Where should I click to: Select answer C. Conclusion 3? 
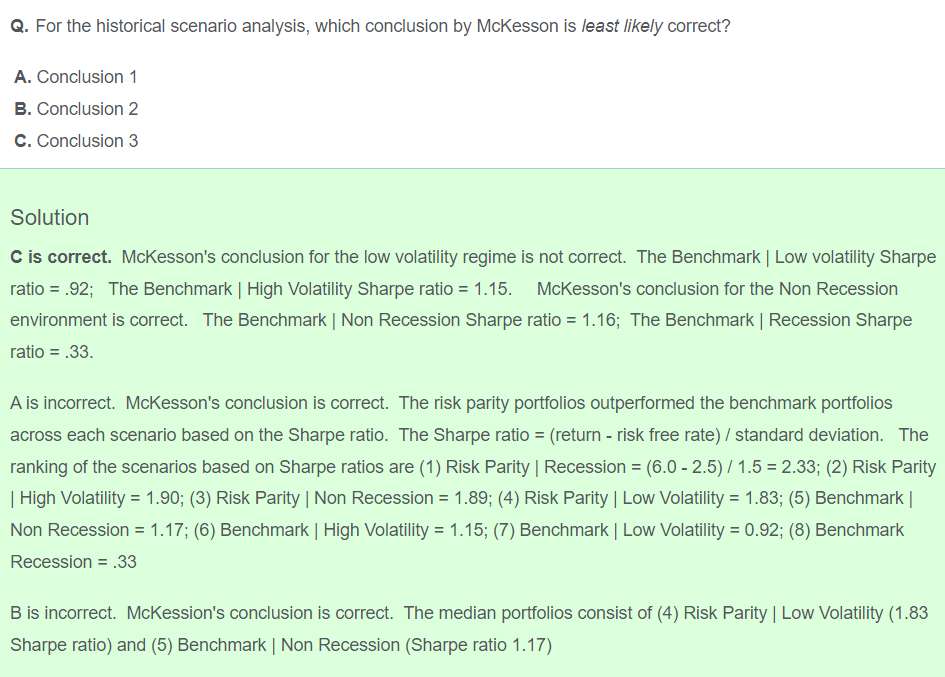click(x=77, y=141)
